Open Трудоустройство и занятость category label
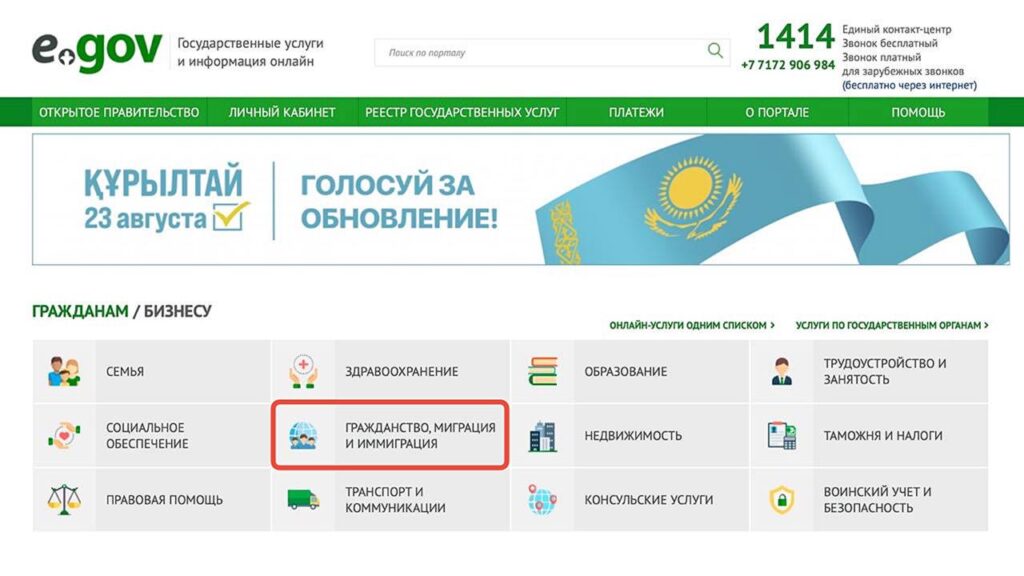The width and height of the screenshot is (1024, 576). point(885,371)
